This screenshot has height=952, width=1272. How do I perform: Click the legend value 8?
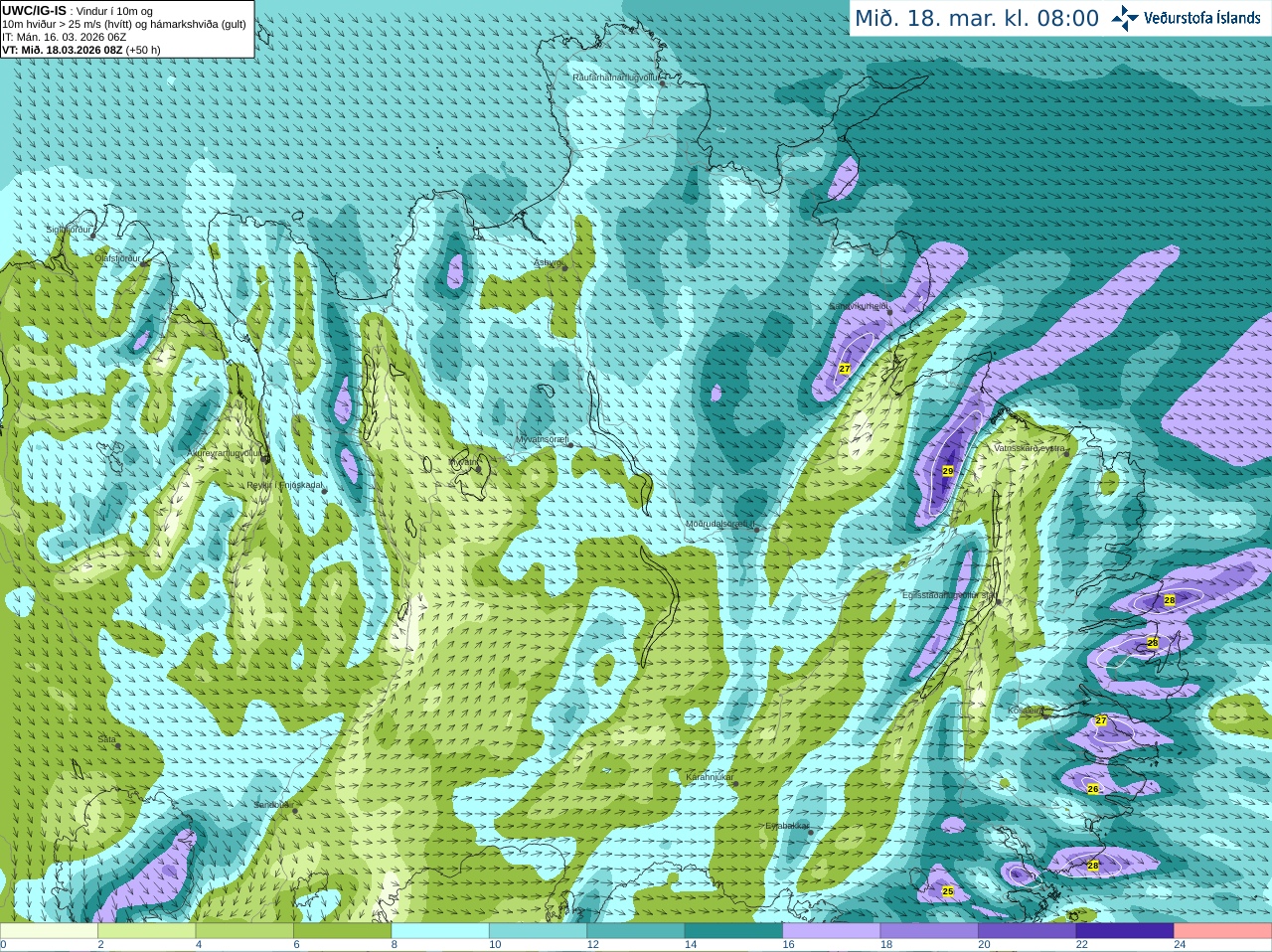point(394,945)
